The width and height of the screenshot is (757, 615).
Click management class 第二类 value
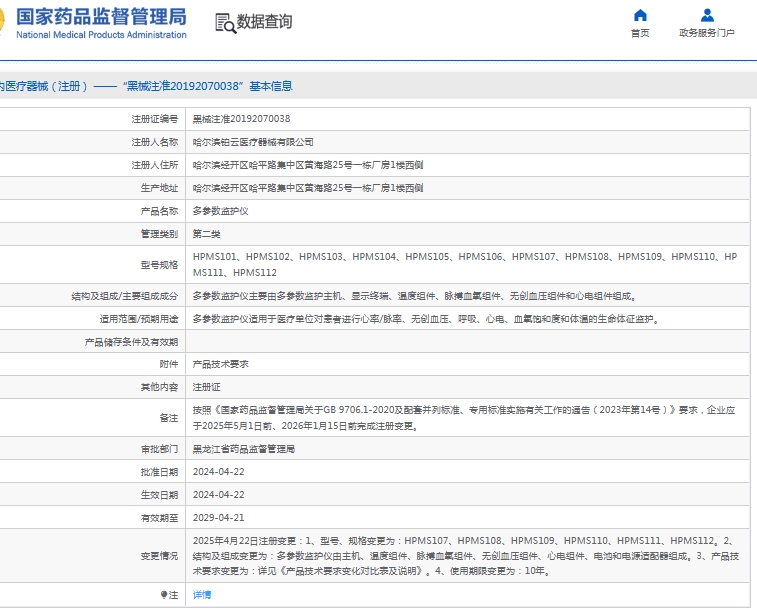(x=207, y=234)
